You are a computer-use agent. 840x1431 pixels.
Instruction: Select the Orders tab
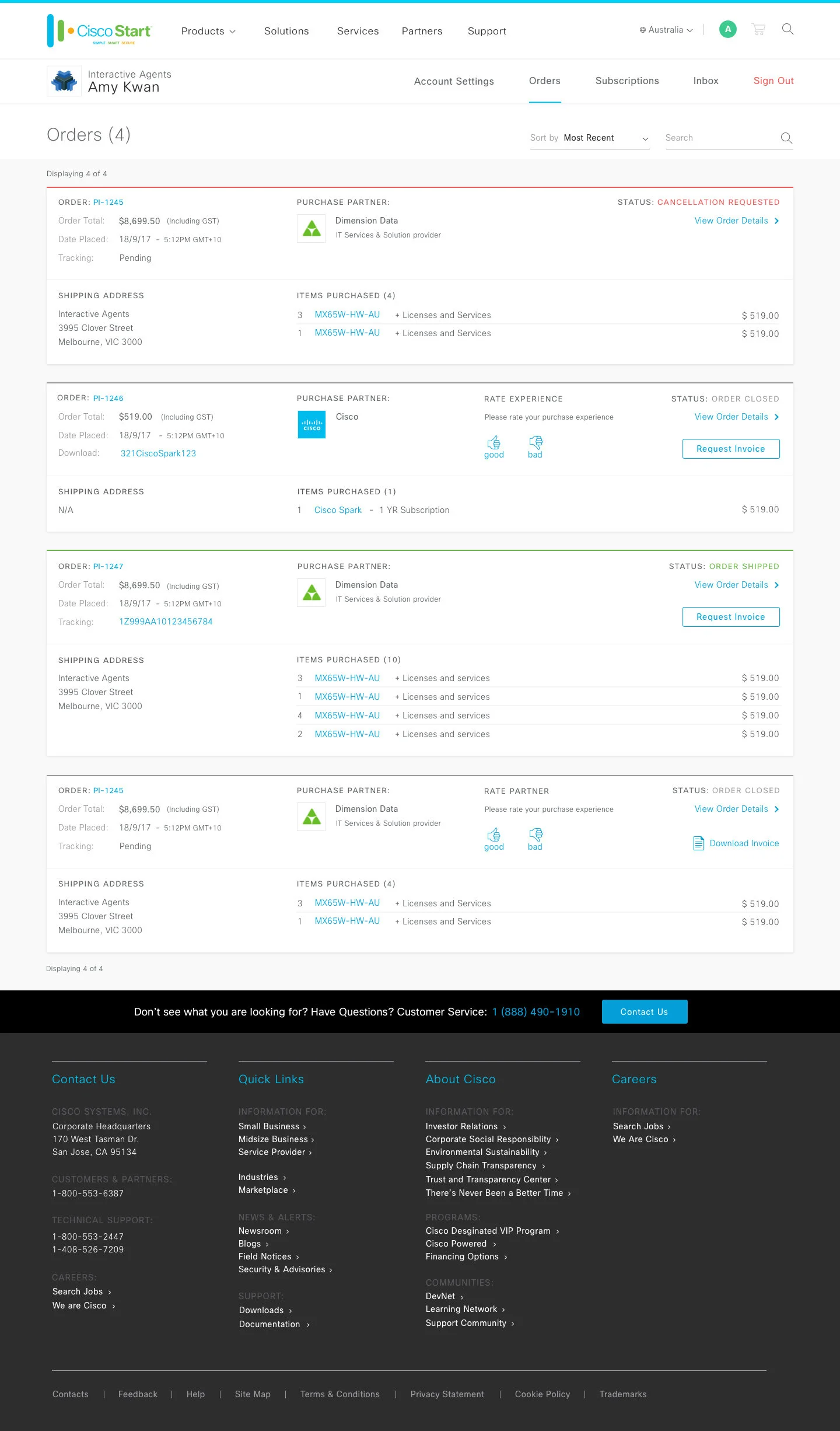tap(545, 81)
